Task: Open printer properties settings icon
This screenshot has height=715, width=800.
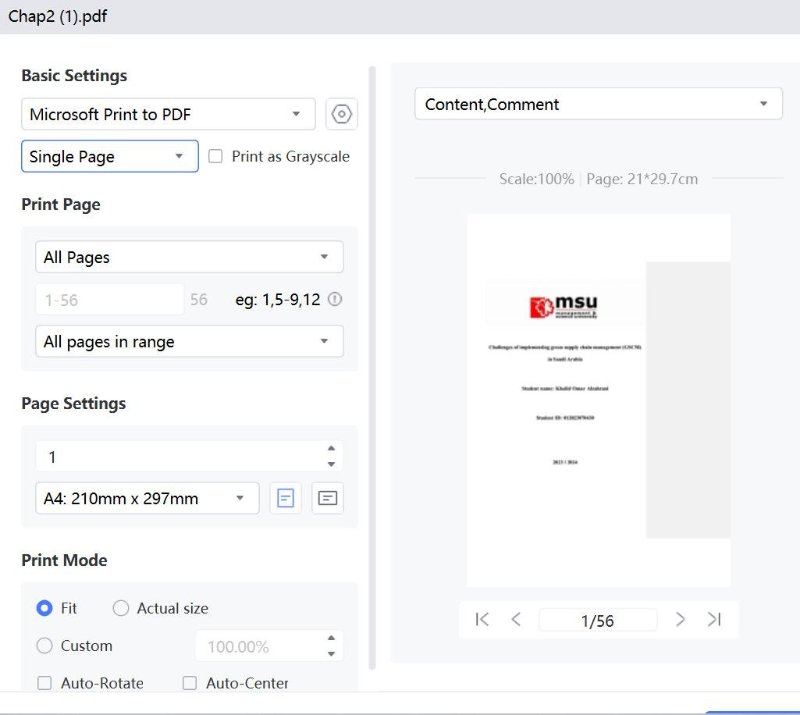Action: point(342,115)
